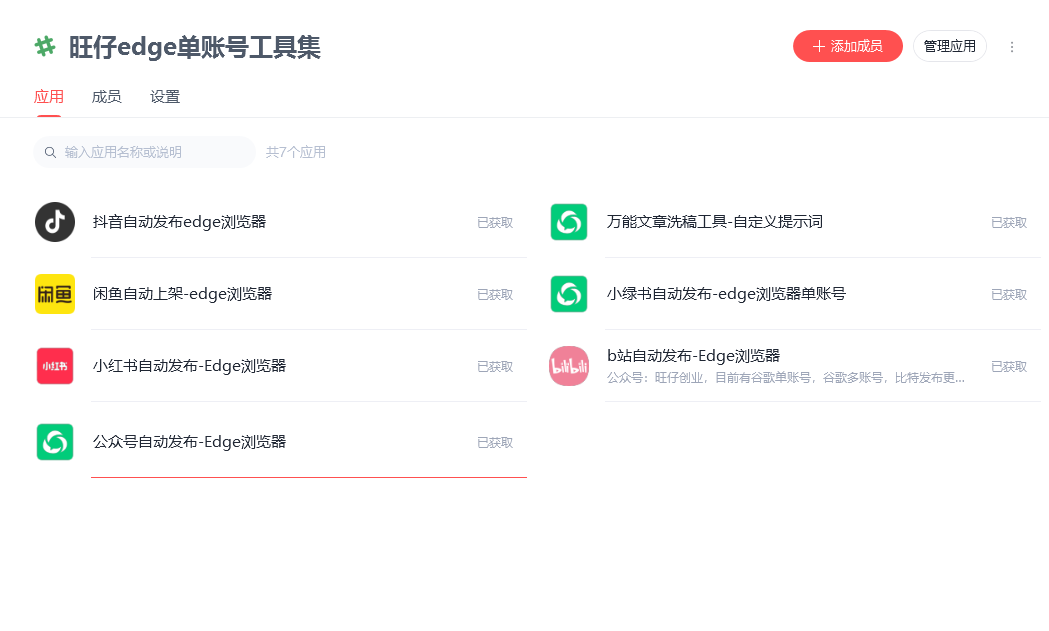Open 抖音自动发布edge浏览器 app
Screen dimensions: 1049x631
click(179, 222)
